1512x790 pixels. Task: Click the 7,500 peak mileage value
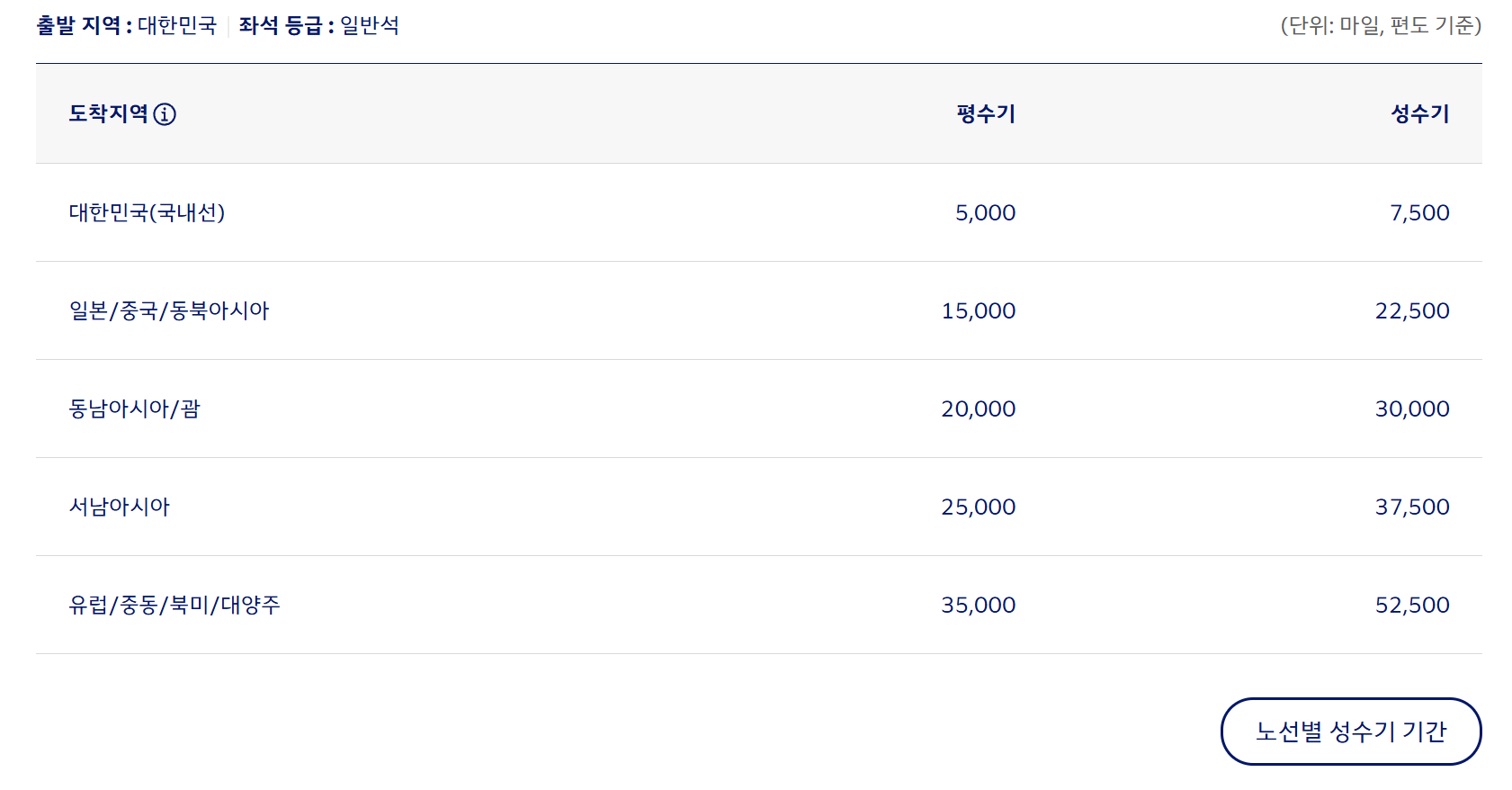pyautogui.click(x=1419, y=213)
